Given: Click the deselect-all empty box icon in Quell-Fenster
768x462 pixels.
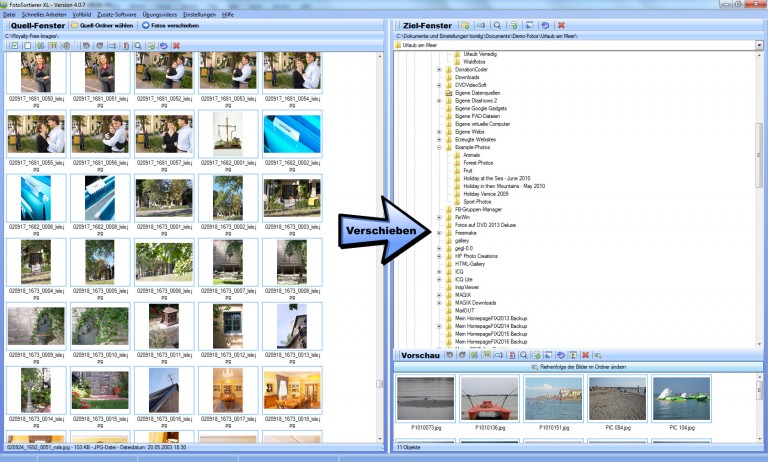Looking at the screenshot, I should click(29, 46).
